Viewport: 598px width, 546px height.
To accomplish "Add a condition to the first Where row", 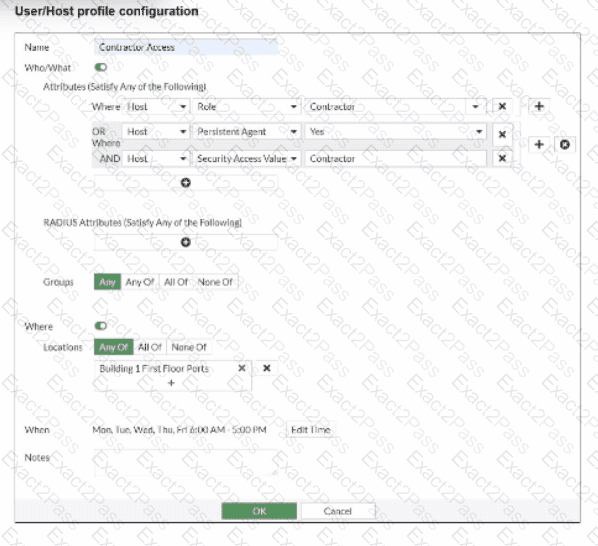I will tap(539, 106).
